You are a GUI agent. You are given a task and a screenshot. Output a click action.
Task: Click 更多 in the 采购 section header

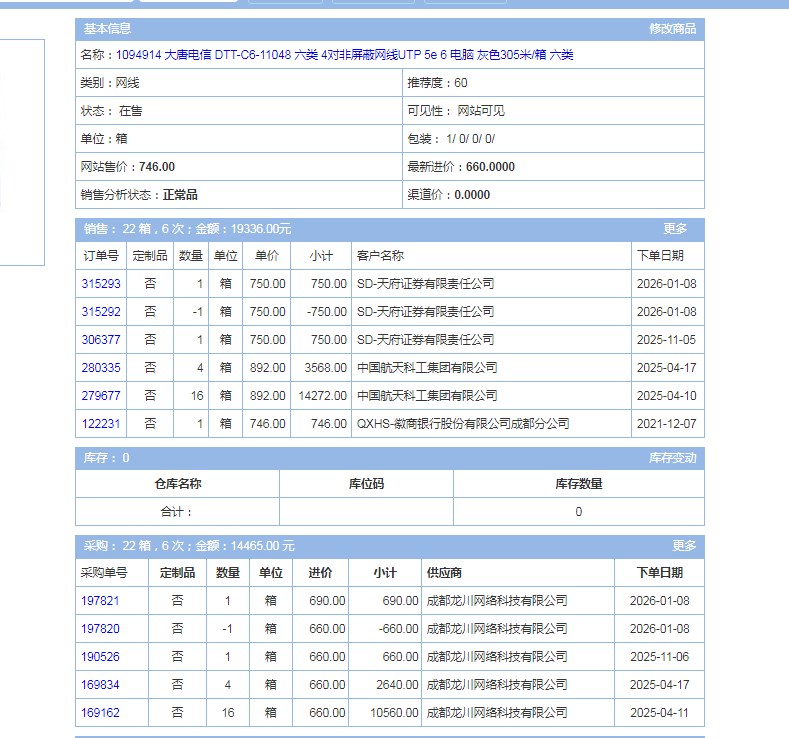(x=684, y=546)
